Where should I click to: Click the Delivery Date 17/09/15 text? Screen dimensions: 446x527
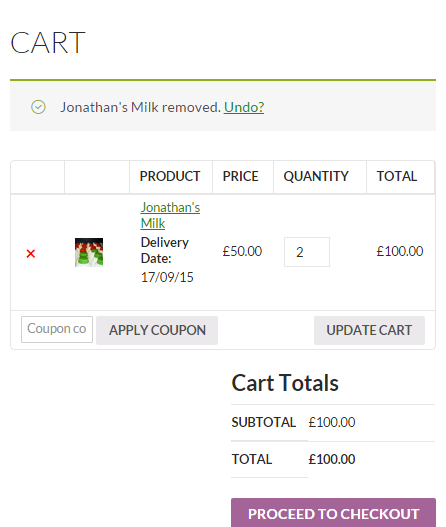point(167,260)
